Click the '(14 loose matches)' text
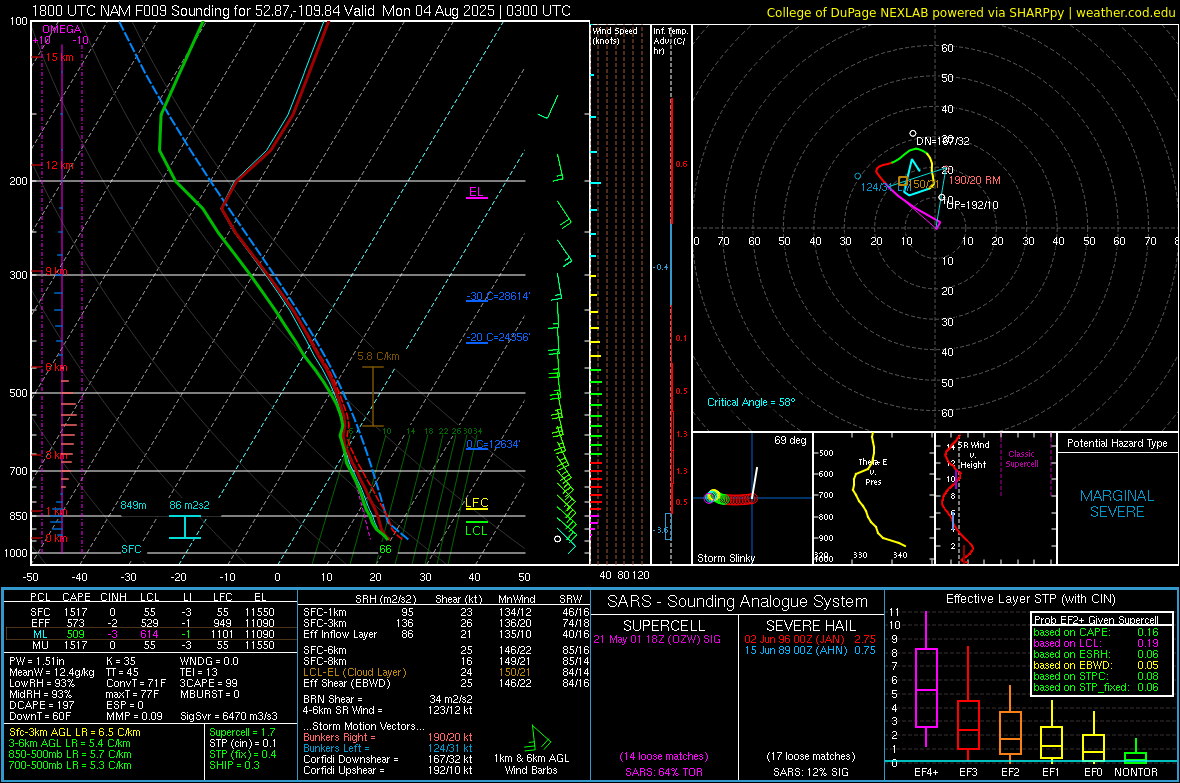1180x783 pixels. (664, 756)
